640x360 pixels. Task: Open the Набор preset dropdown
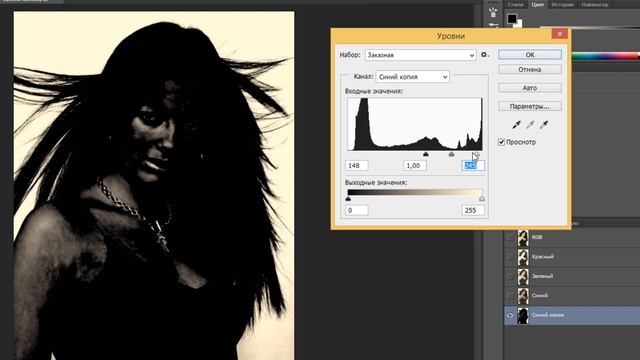pos(420,55)
